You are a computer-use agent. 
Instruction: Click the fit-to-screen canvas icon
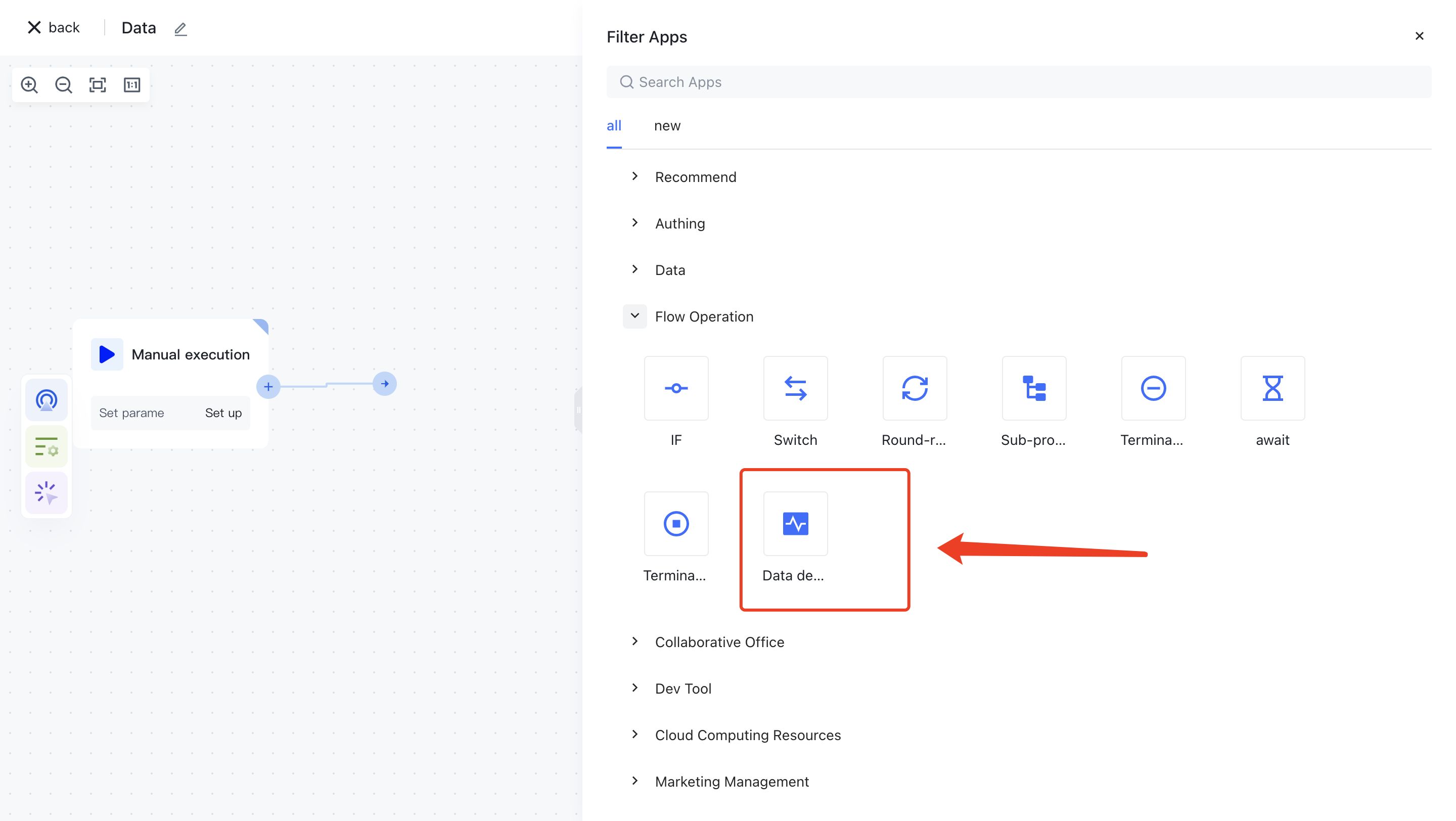pos(98,85)
